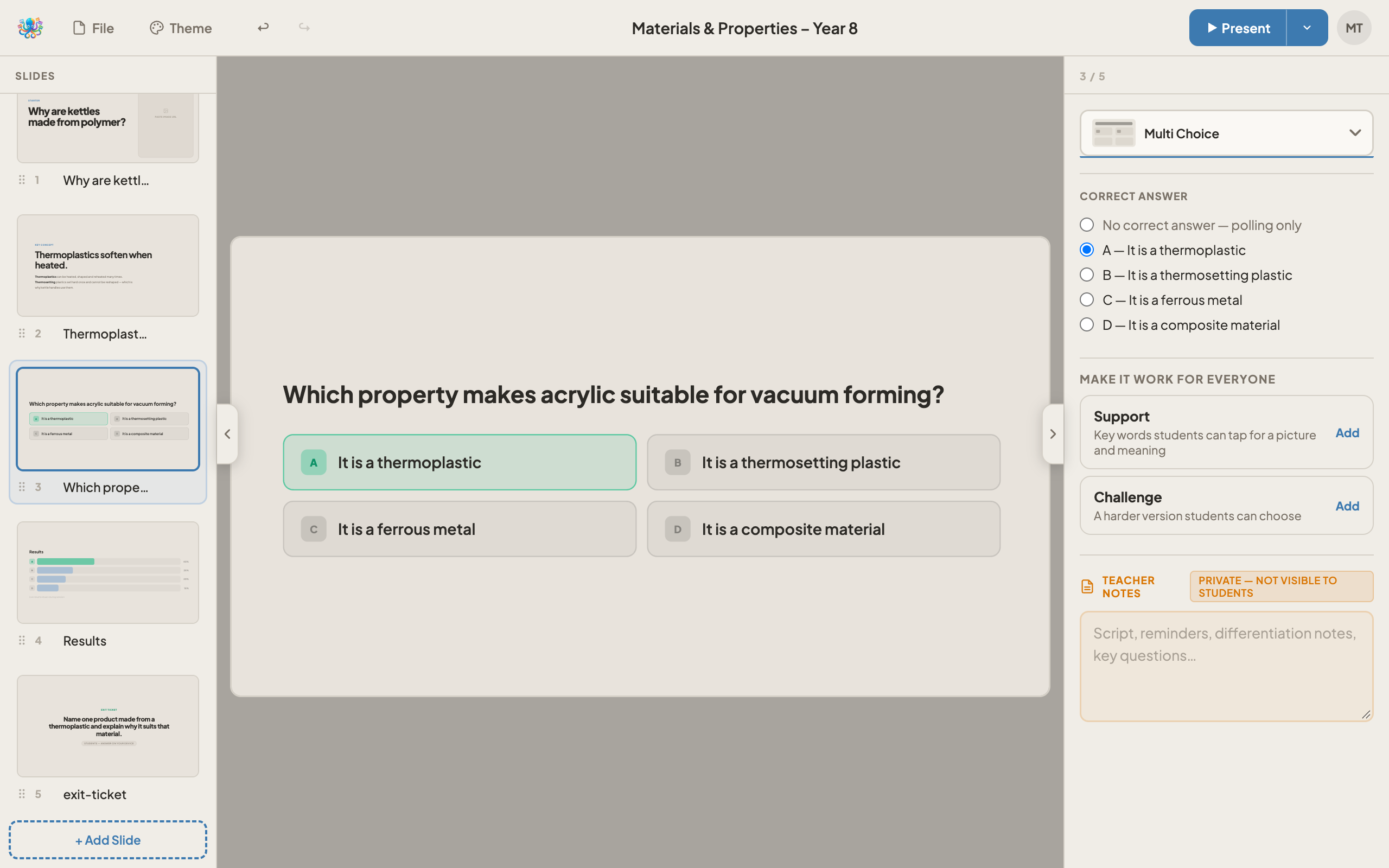Undo the last action

pos(263,28)
